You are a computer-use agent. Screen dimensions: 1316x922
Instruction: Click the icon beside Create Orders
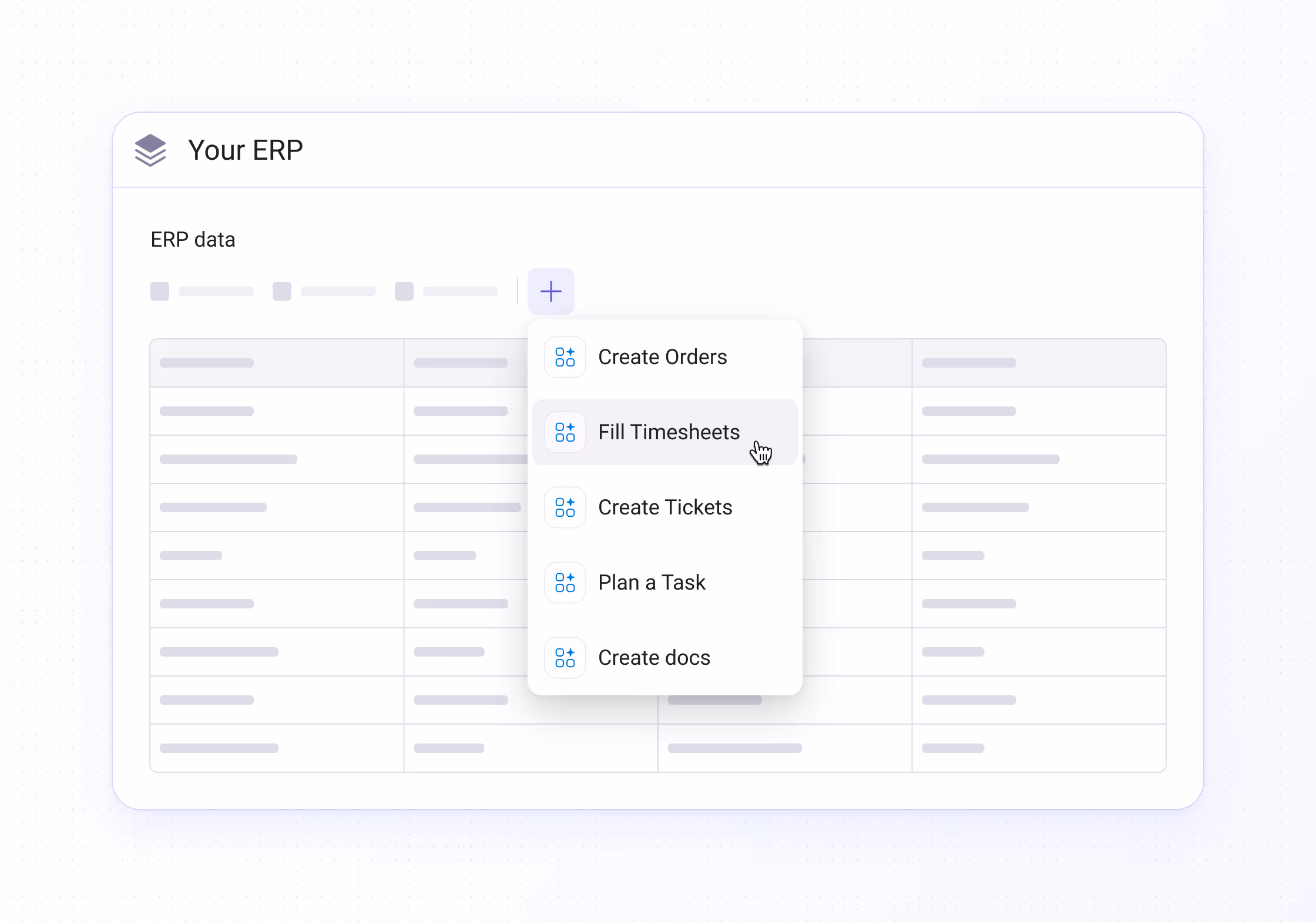pos(565,357)
